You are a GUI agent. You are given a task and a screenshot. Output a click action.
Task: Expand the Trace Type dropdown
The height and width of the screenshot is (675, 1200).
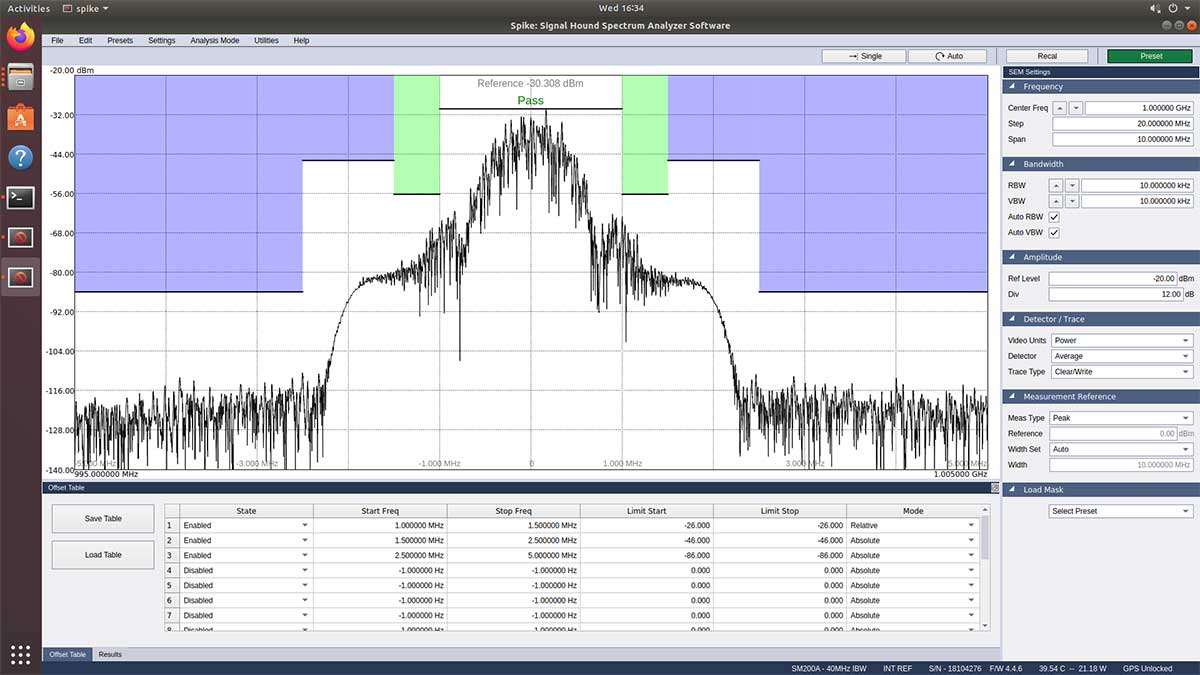click(x=1121, y=372)
